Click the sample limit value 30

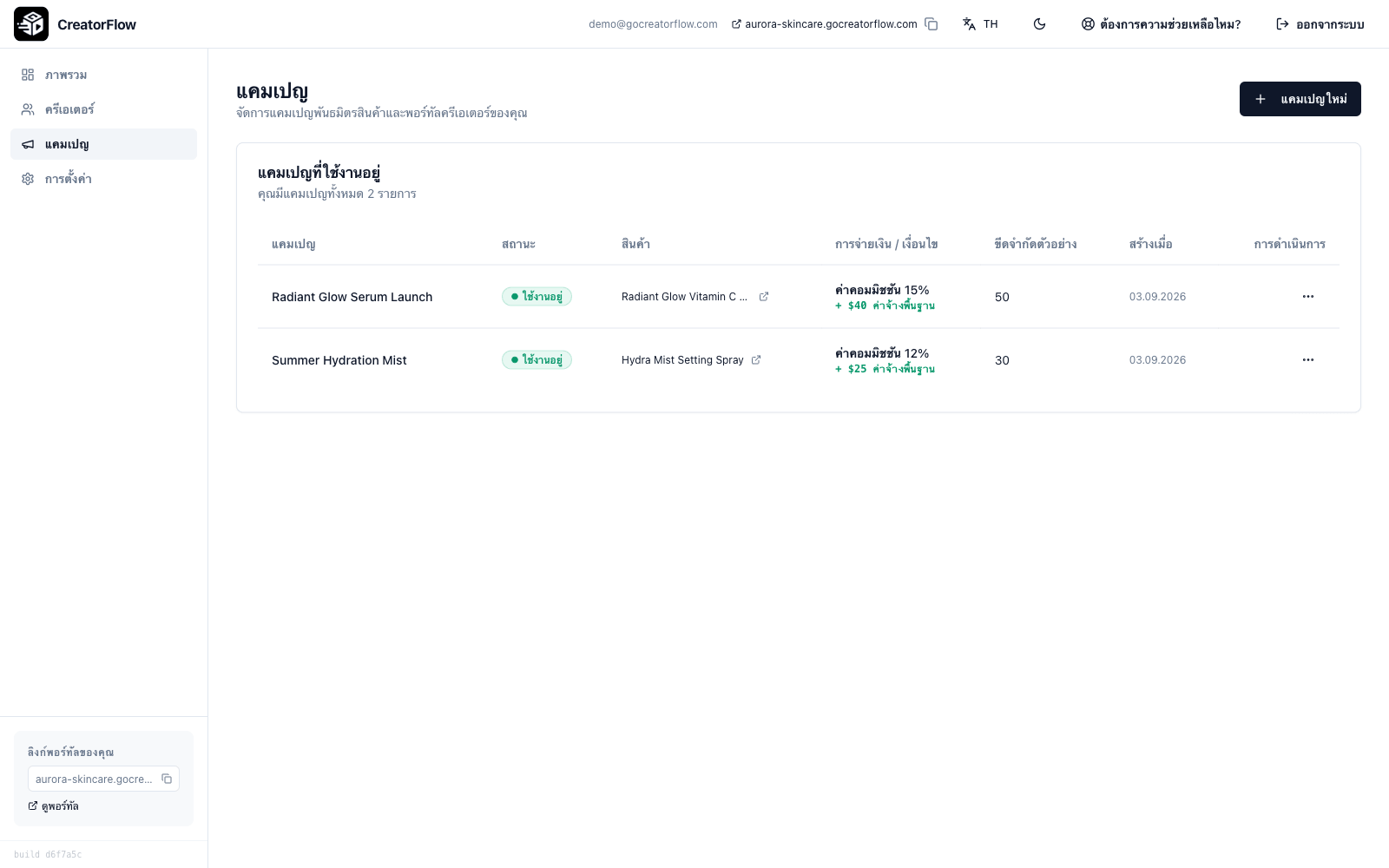pos(1002,360)
